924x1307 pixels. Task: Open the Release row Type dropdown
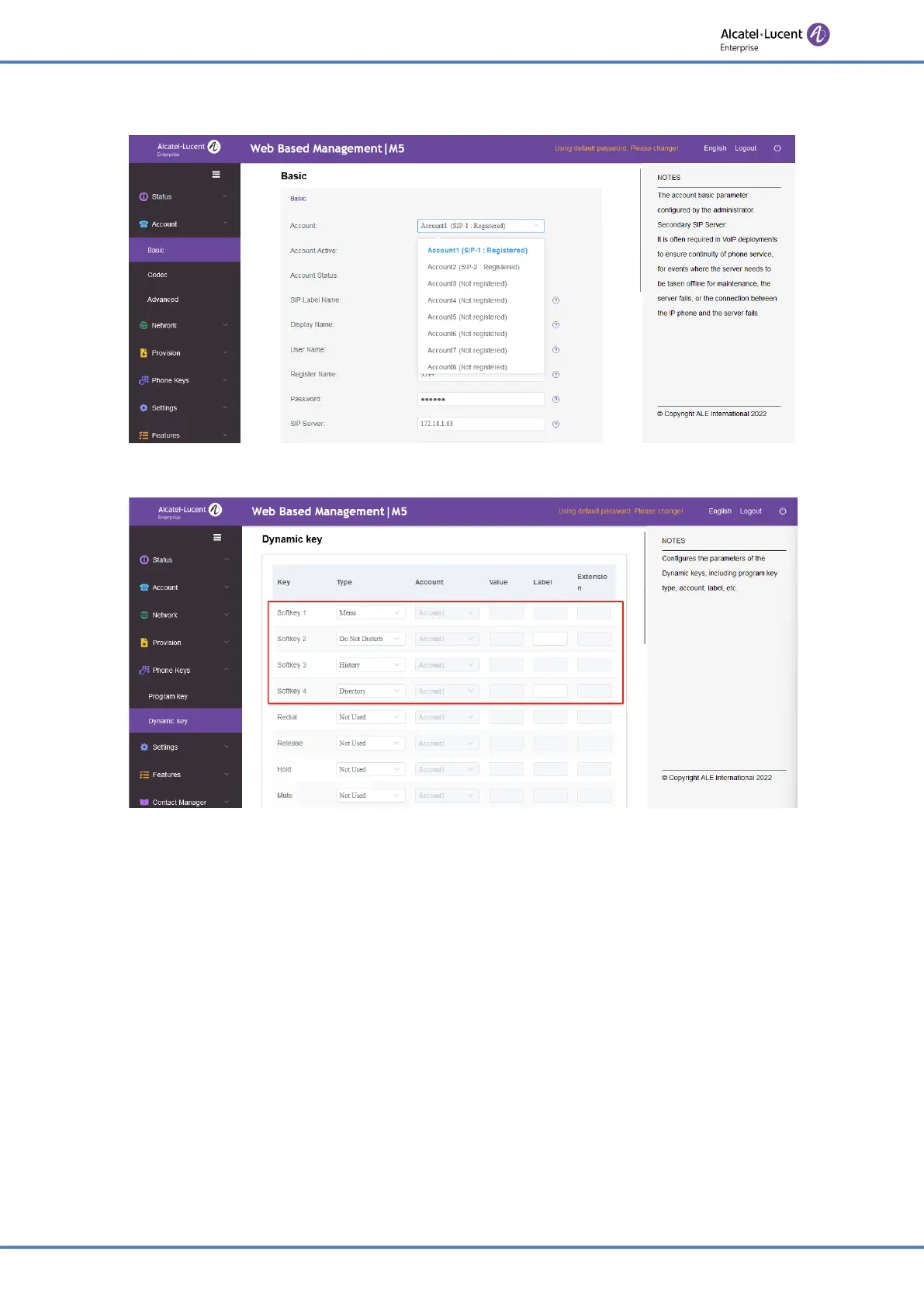pos(371,744)
